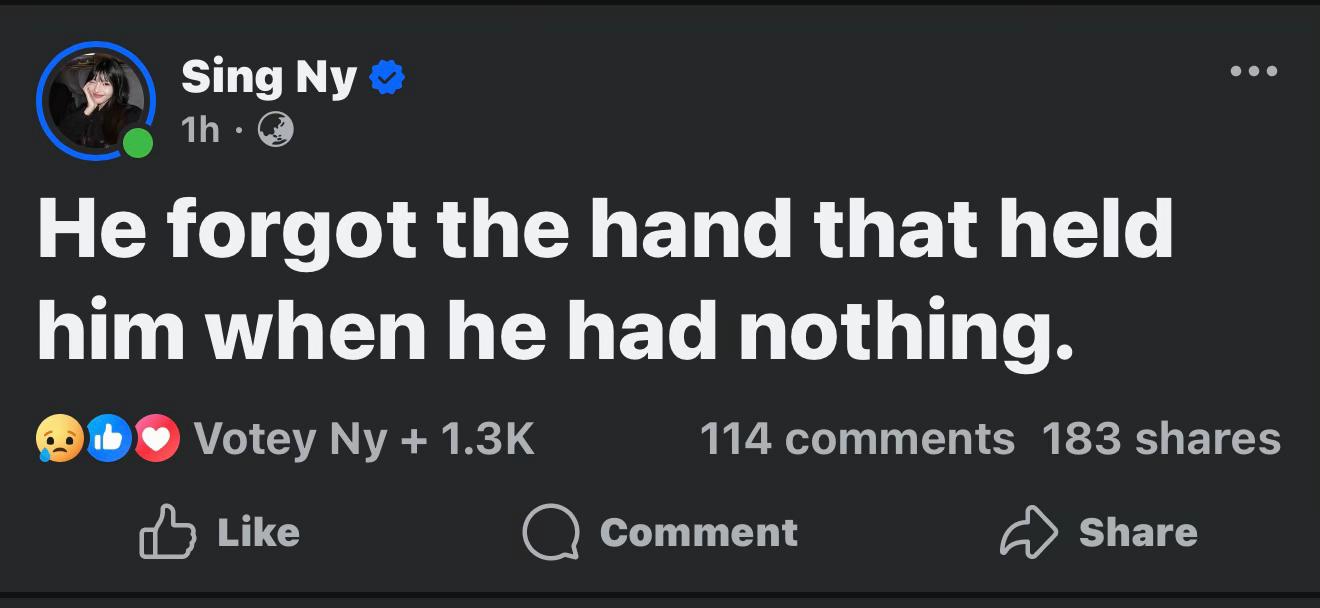Open the 1h post timestamp
Image resolution: width=1320 pixels, height=608 pixels.
pos(201,129)
